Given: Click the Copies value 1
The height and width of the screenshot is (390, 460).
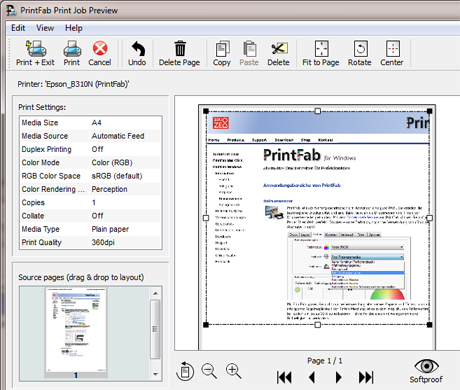Looking at the screenshot, I should tap(94, 203).
